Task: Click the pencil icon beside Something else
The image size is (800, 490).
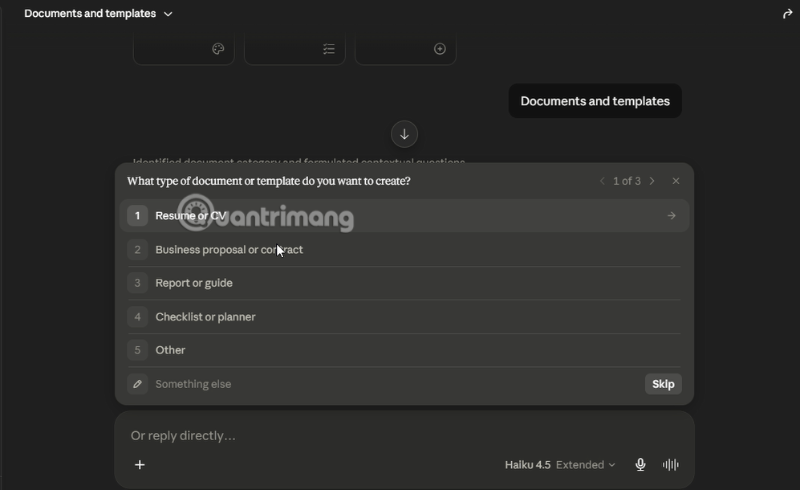Action: click(x=137, y=384)
